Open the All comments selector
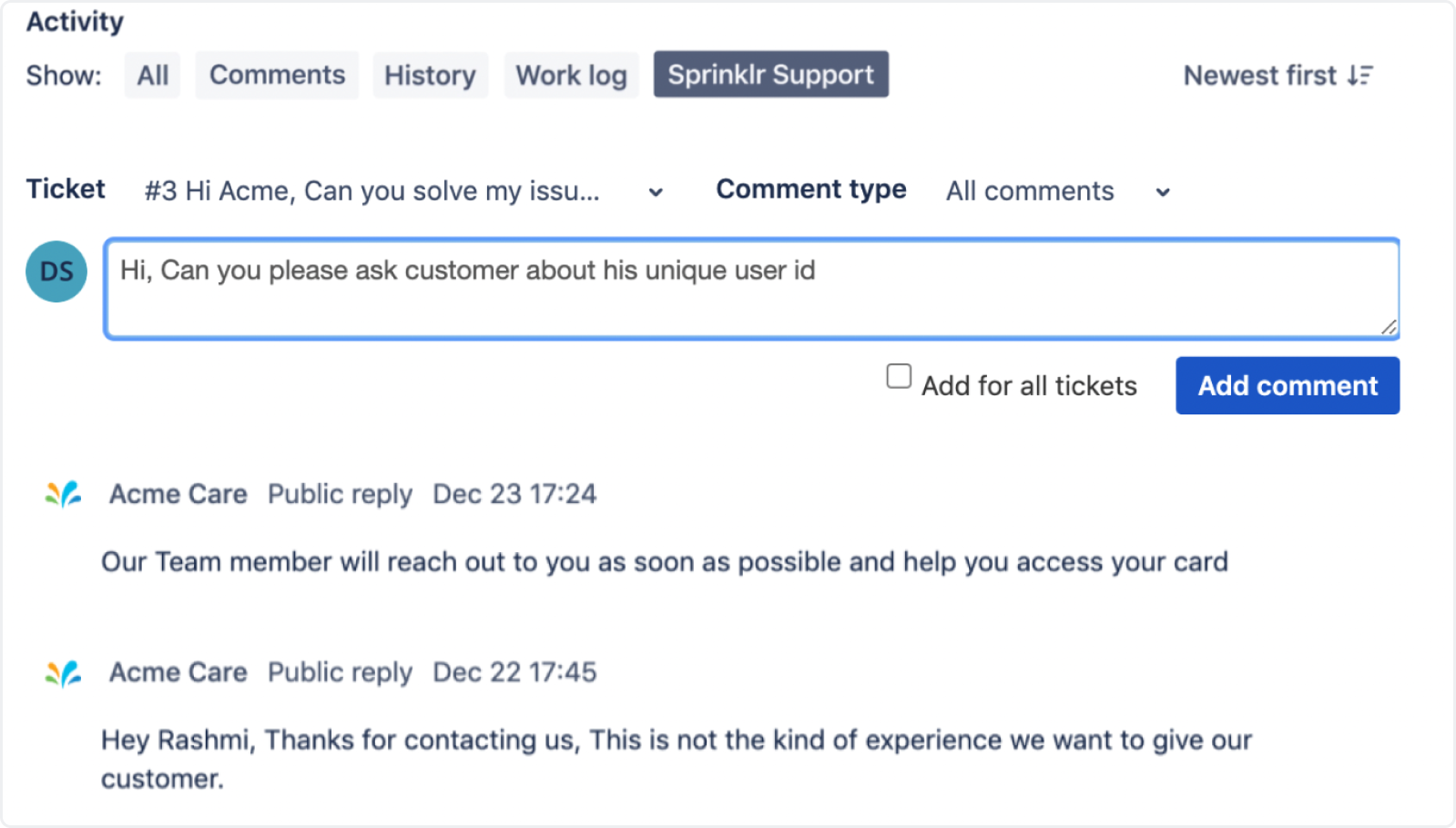Viewport: 1456px width, 828px height. (1058, 191)
